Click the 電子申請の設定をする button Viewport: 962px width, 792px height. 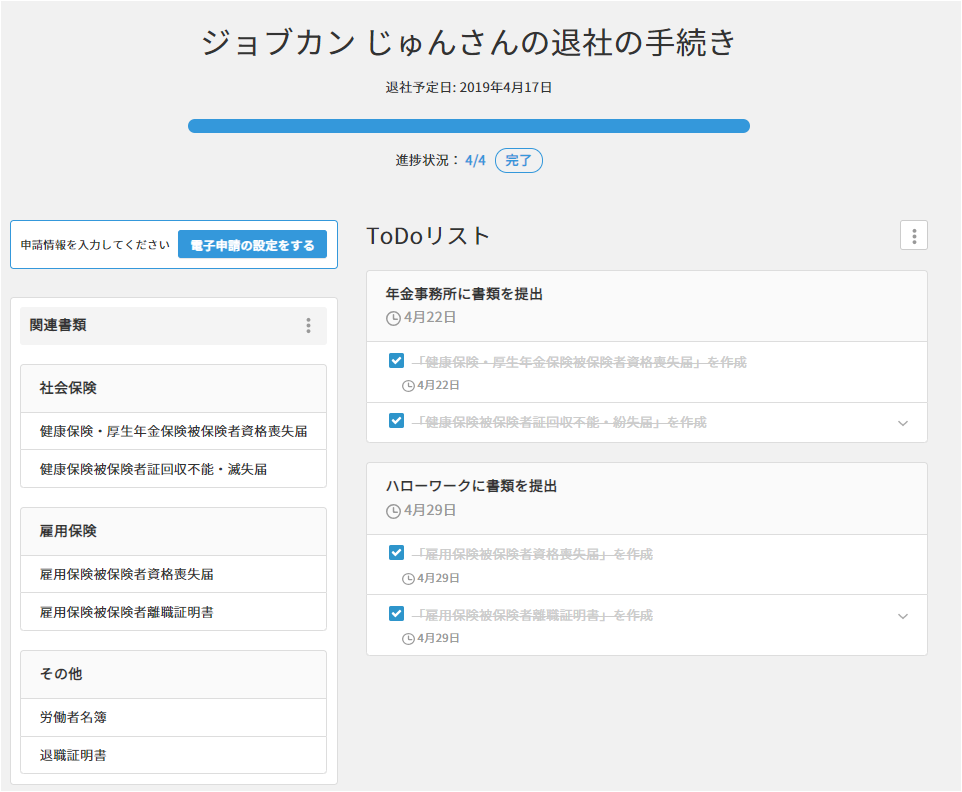(252, 245)
